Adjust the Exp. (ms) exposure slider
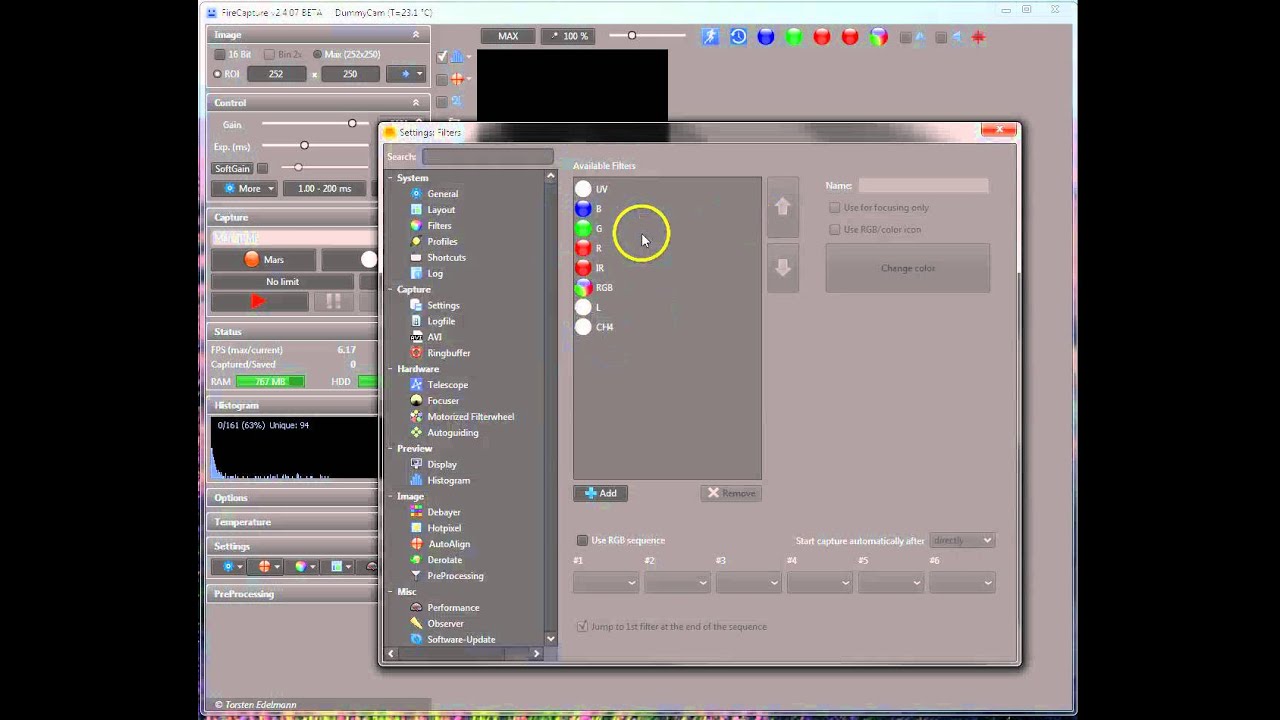Viewport: 1280px width, 720px height. tap(316, 146)
